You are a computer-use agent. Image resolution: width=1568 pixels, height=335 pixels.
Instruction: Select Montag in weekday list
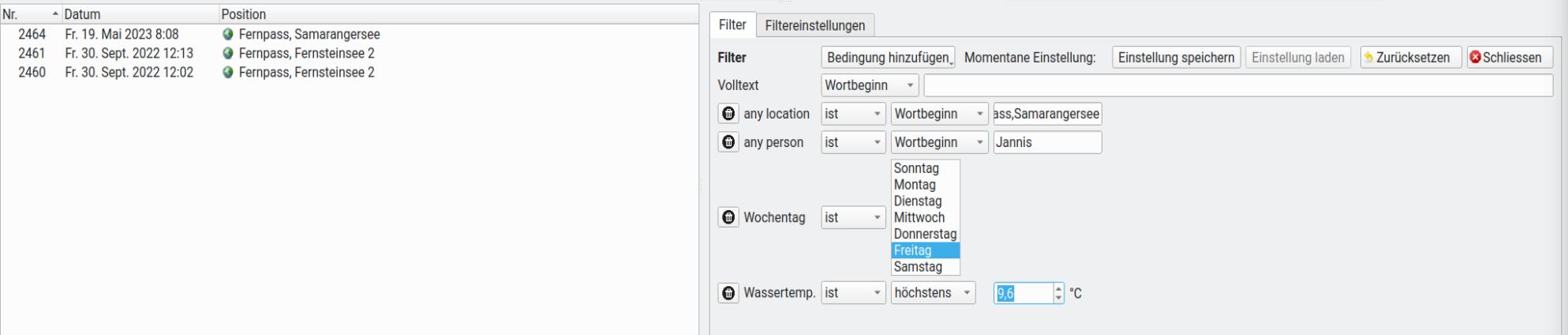coord(925,185)
